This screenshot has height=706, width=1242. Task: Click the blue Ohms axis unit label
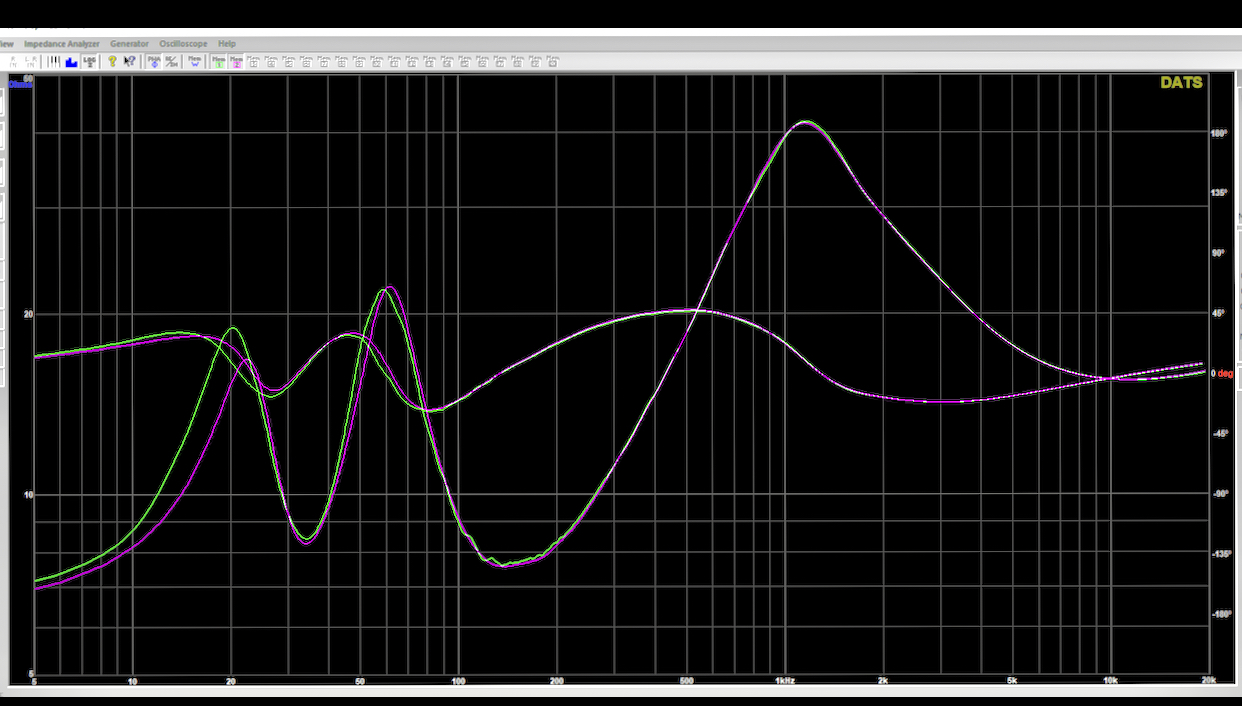[x=20, y=84]
